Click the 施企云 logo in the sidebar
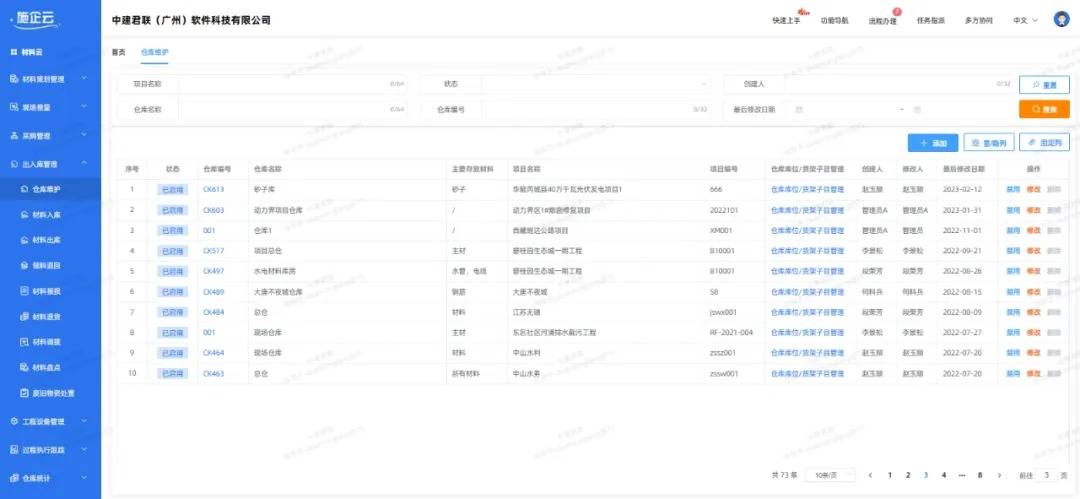 (x=36, y=20)
